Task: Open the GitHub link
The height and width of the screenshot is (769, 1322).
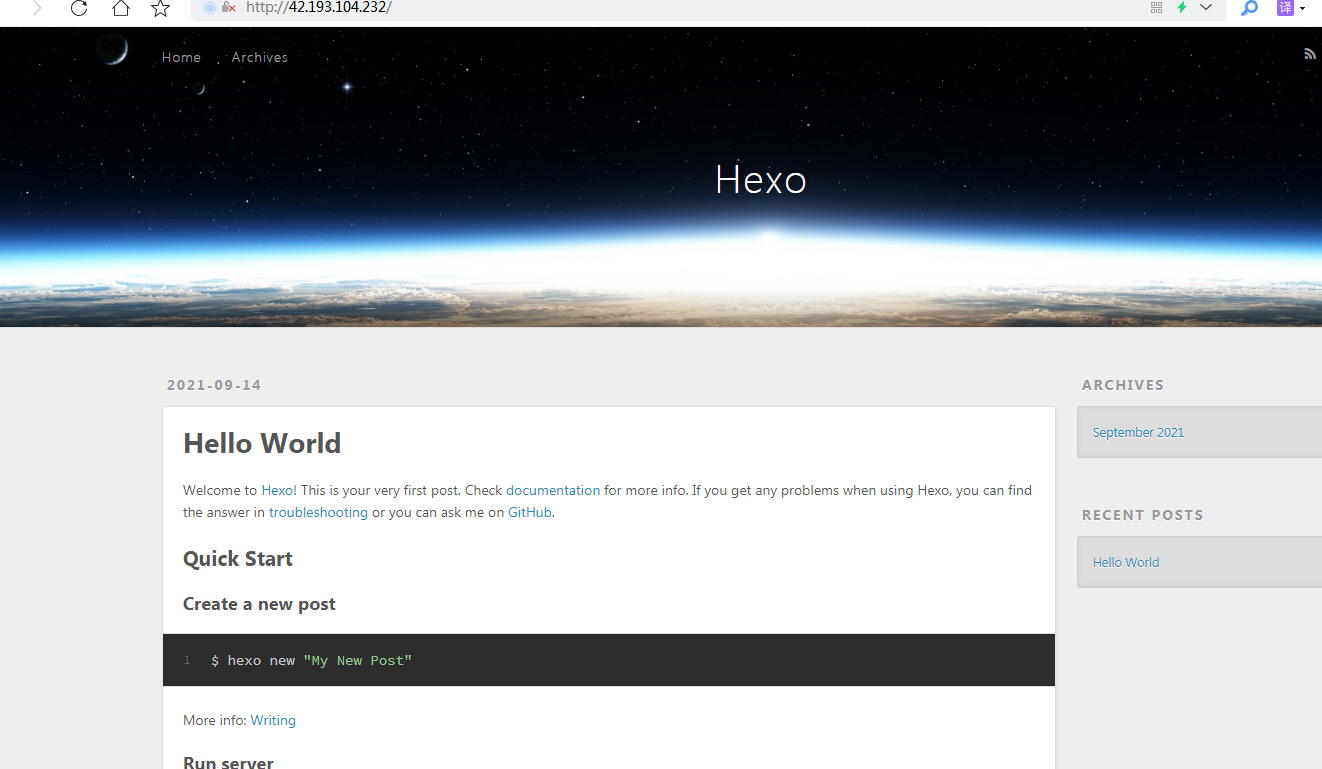Action: 530,512
